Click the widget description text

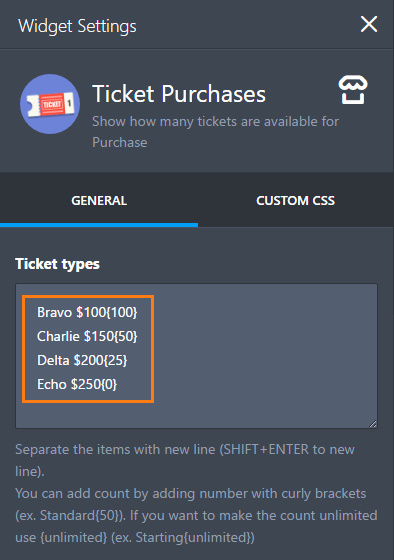tap(215, 132)
